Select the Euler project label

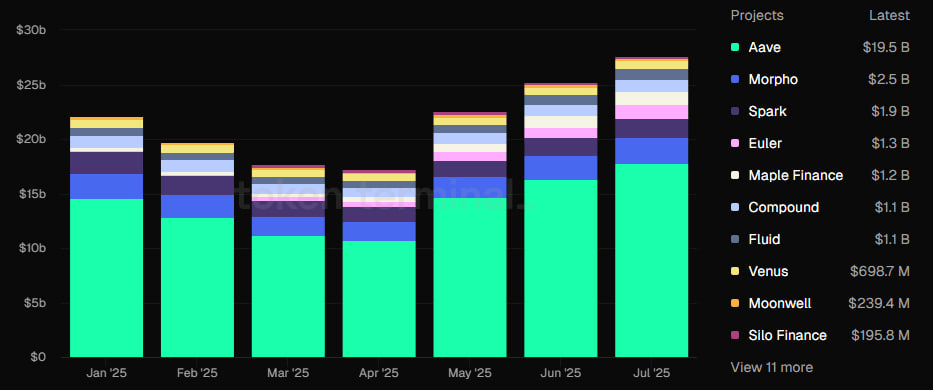765,143
